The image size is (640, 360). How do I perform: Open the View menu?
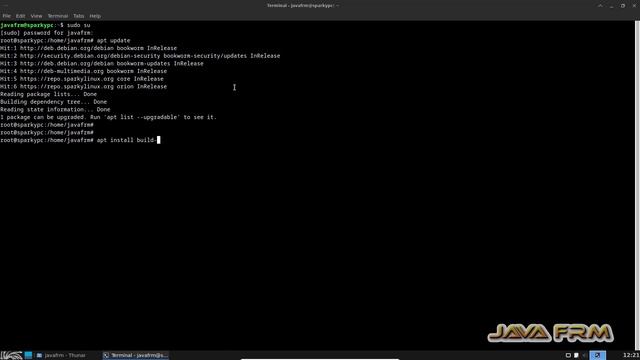(36, 16)
